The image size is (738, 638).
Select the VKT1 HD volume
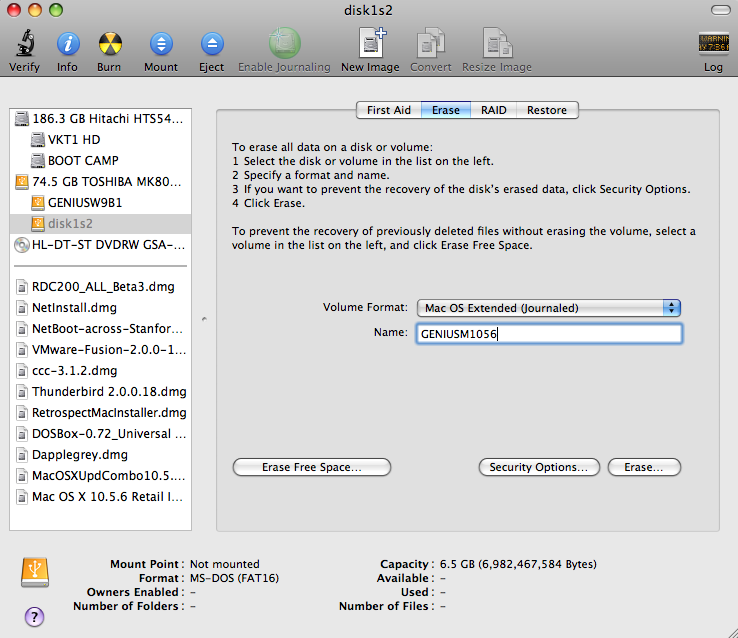coord(100,140)
